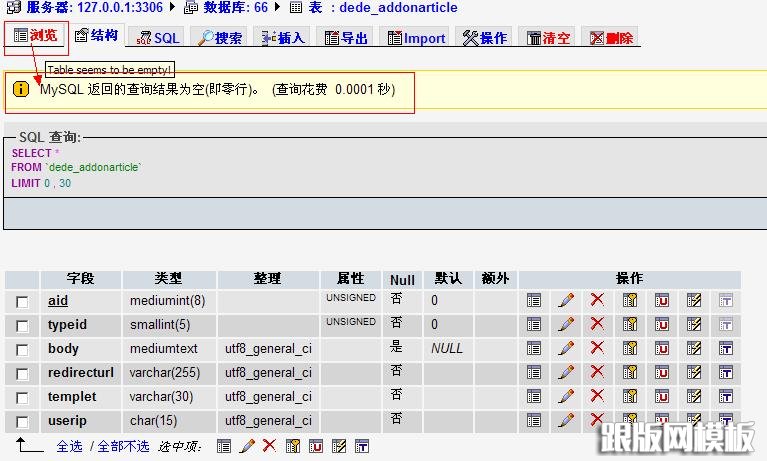The height and width of the screenshot is (461, 767).
Task: Open the 操作 (Operations) tab
Action: coord(485,38)
